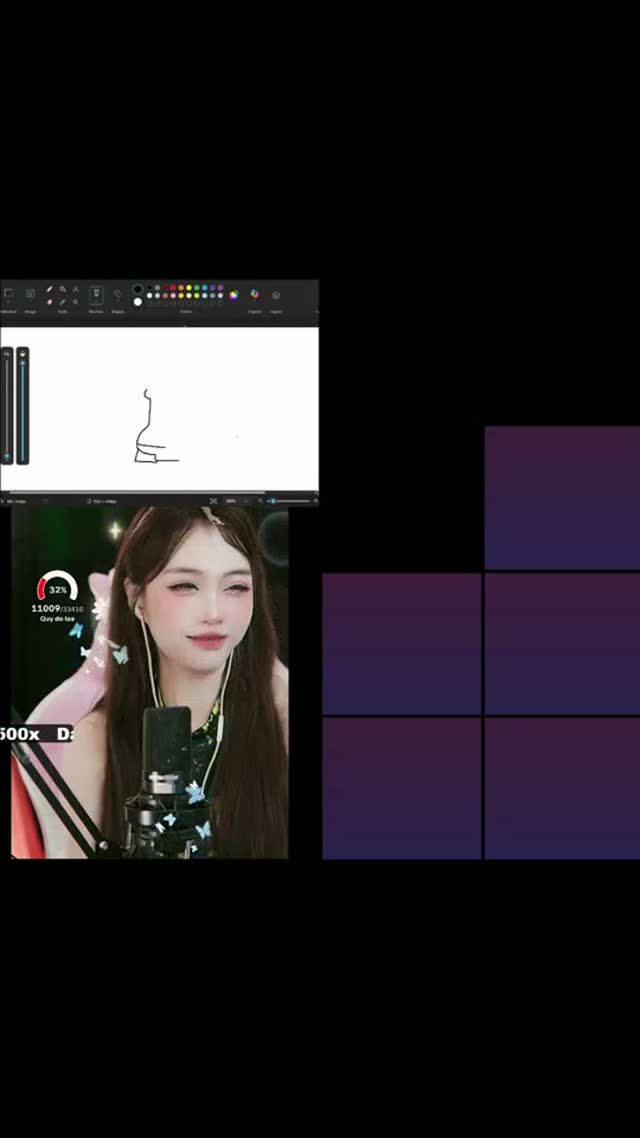Open the Brushes tool
The width and height of the screenshot is (640, 1138).
[96, 295]
